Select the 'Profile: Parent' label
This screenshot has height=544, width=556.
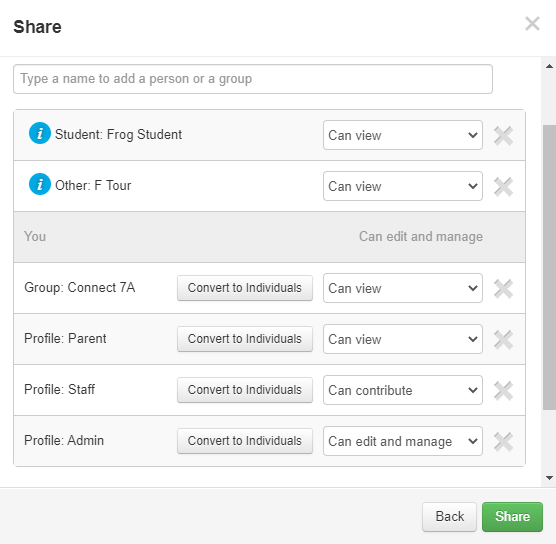(65, 339)
